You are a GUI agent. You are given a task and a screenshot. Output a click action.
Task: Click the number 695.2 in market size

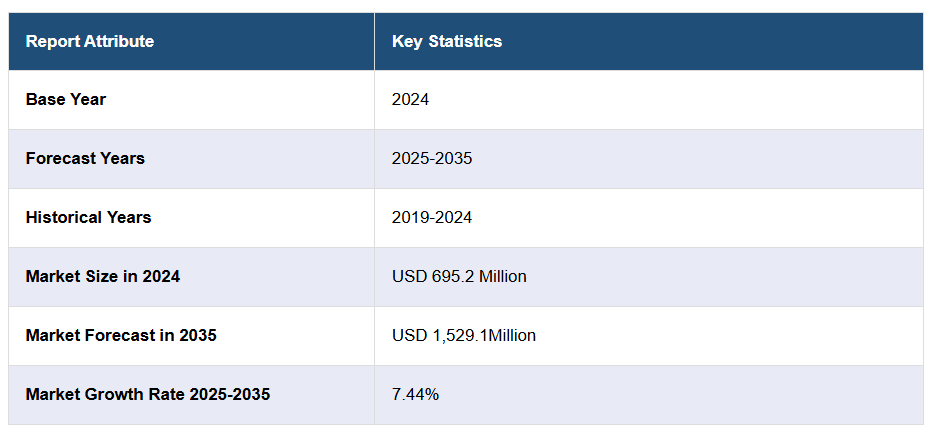click(x=448, y=276)
